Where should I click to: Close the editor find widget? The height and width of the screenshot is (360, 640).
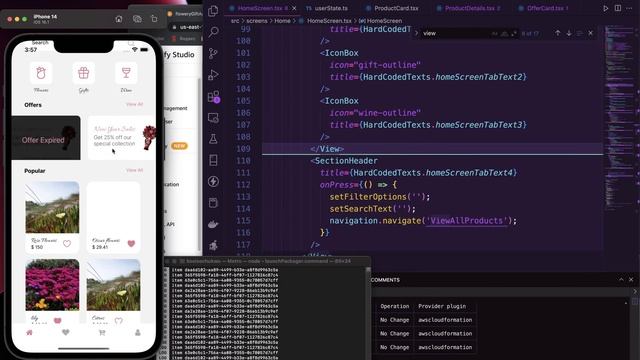point(591,33)
